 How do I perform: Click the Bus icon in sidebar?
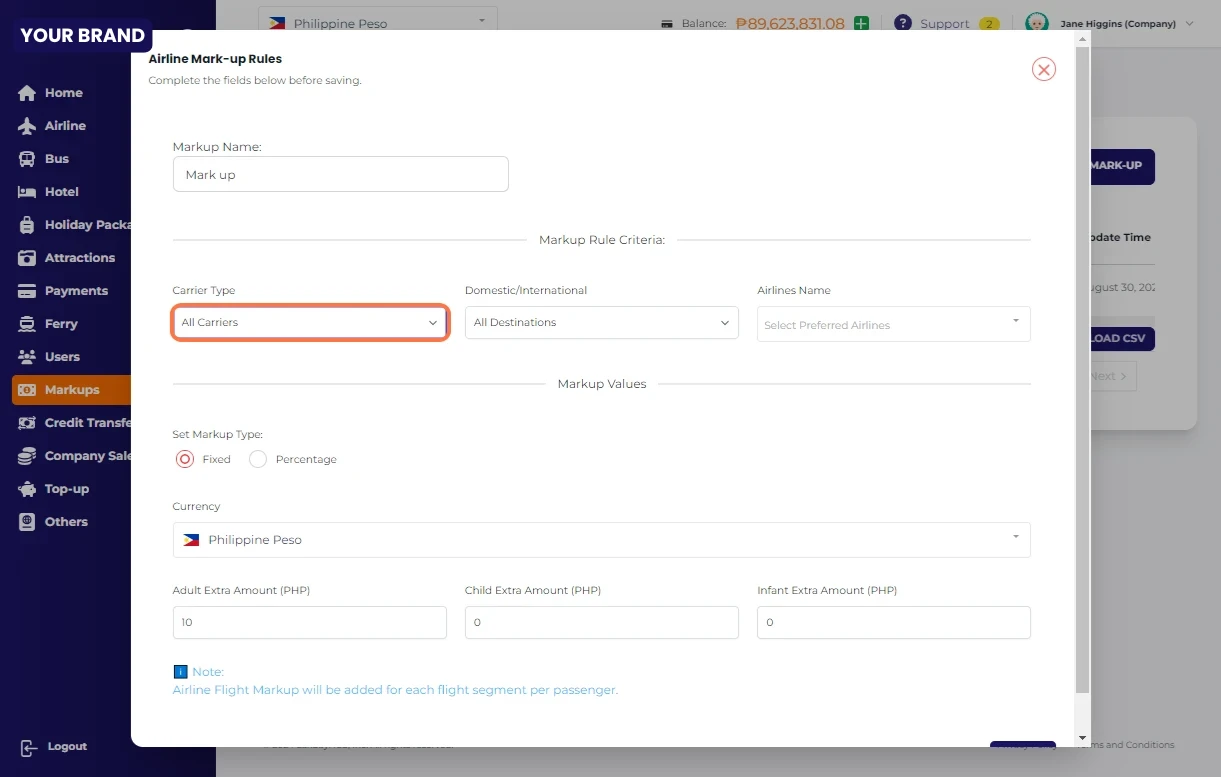[x=27, y=159]
